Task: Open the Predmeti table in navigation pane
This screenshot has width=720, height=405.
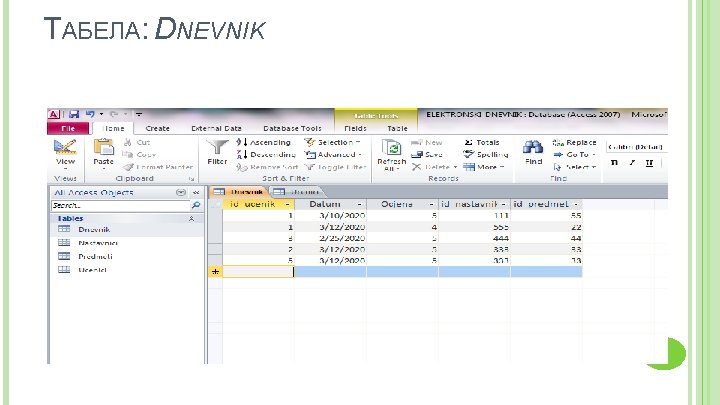Action: (127, 256)
